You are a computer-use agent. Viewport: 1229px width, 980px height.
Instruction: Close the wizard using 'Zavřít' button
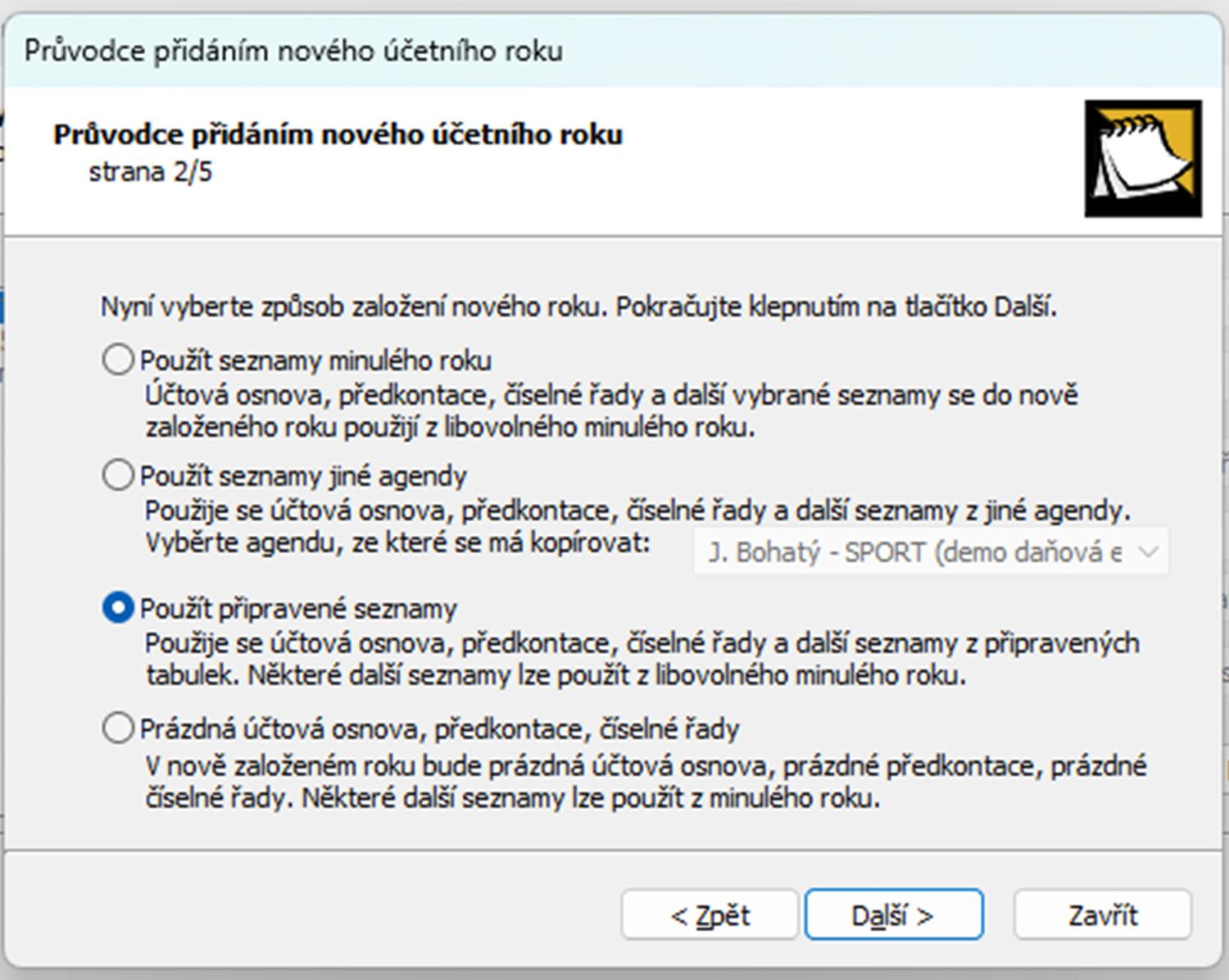coord(1102,914)
